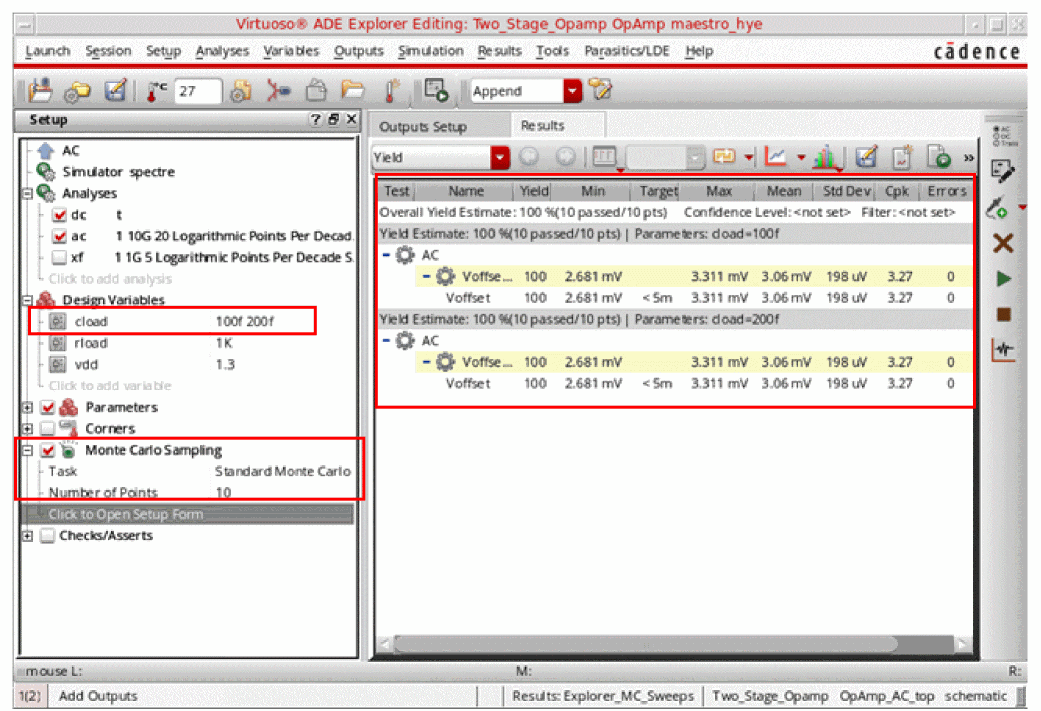Click the brown X delete icon

pos(1003,243)
